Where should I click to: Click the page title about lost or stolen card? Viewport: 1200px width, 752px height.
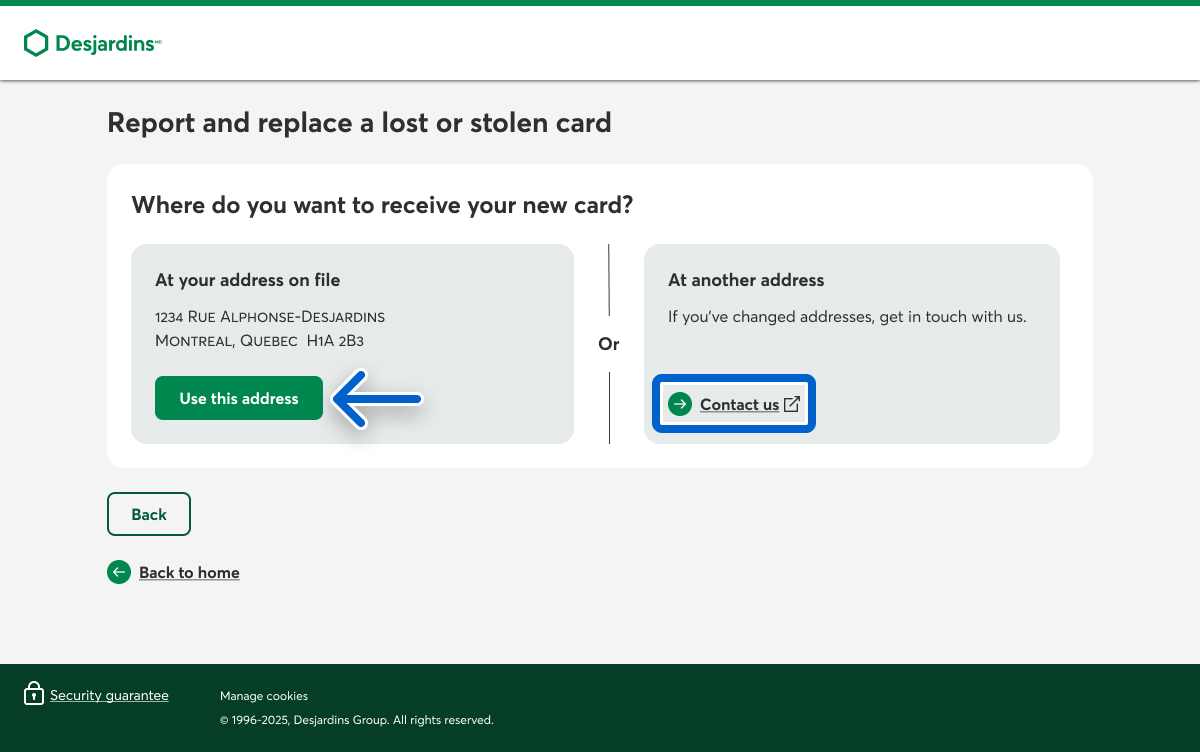[x=359, y=123]
